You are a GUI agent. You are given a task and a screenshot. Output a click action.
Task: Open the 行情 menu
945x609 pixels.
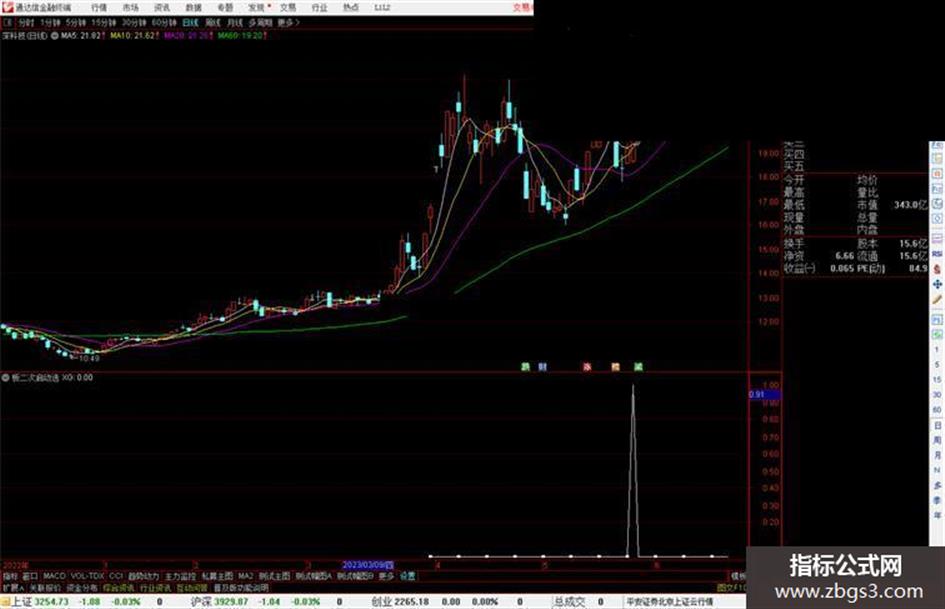[99, 8]
